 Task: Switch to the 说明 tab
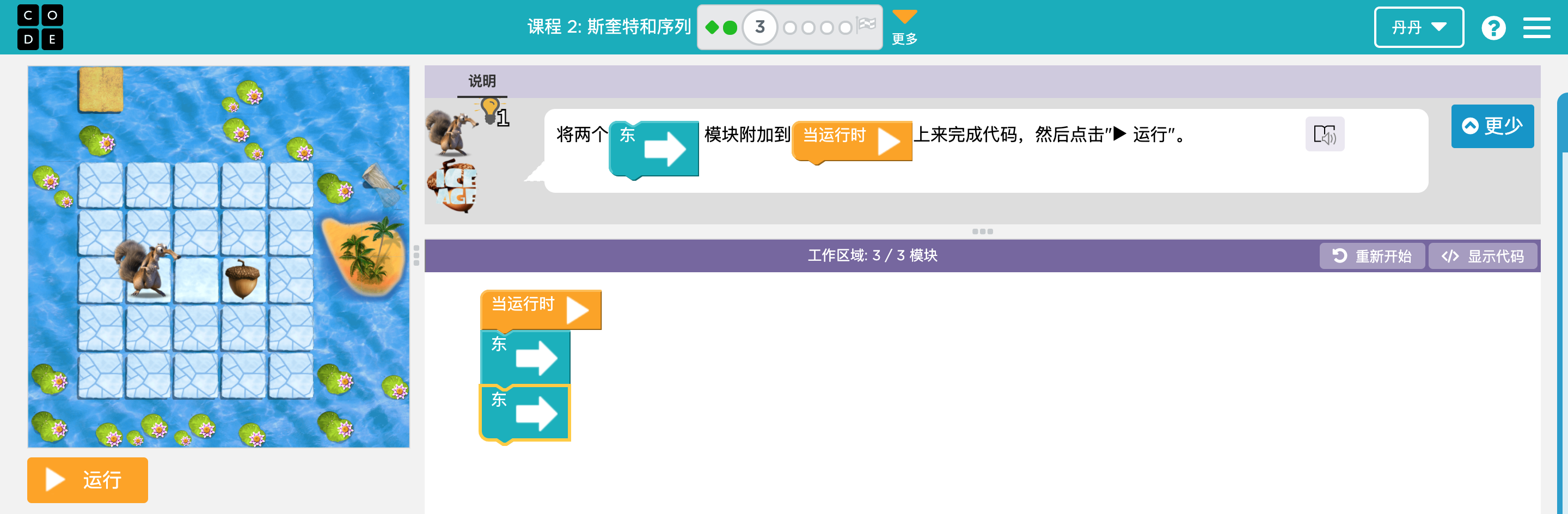click(x=481, y=81)
